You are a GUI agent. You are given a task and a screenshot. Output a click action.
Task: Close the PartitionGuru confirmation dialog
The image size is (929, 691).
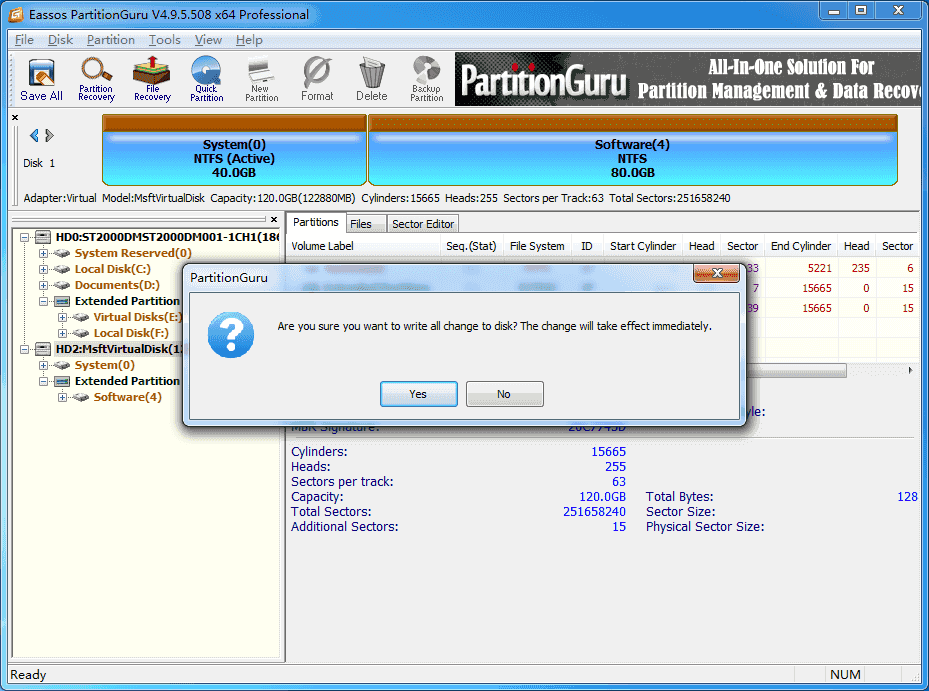point(716,273)
